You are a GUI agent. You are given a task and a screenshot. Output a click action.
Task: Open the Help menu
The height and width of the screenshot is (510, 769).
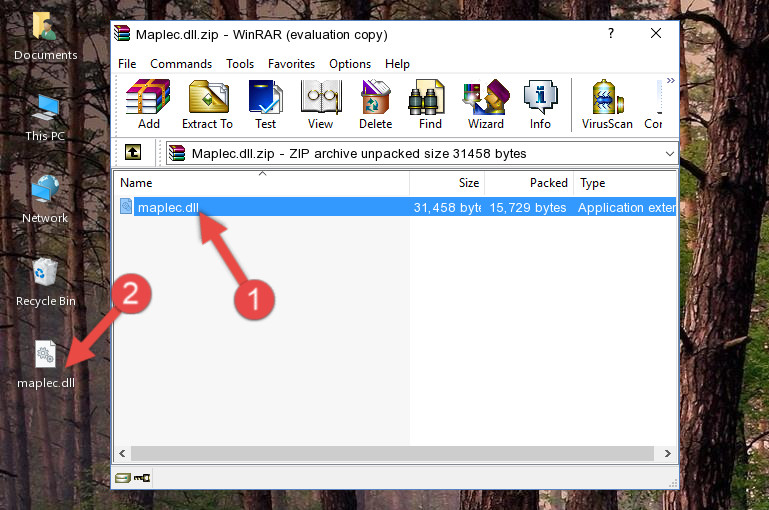pos(397,64)
